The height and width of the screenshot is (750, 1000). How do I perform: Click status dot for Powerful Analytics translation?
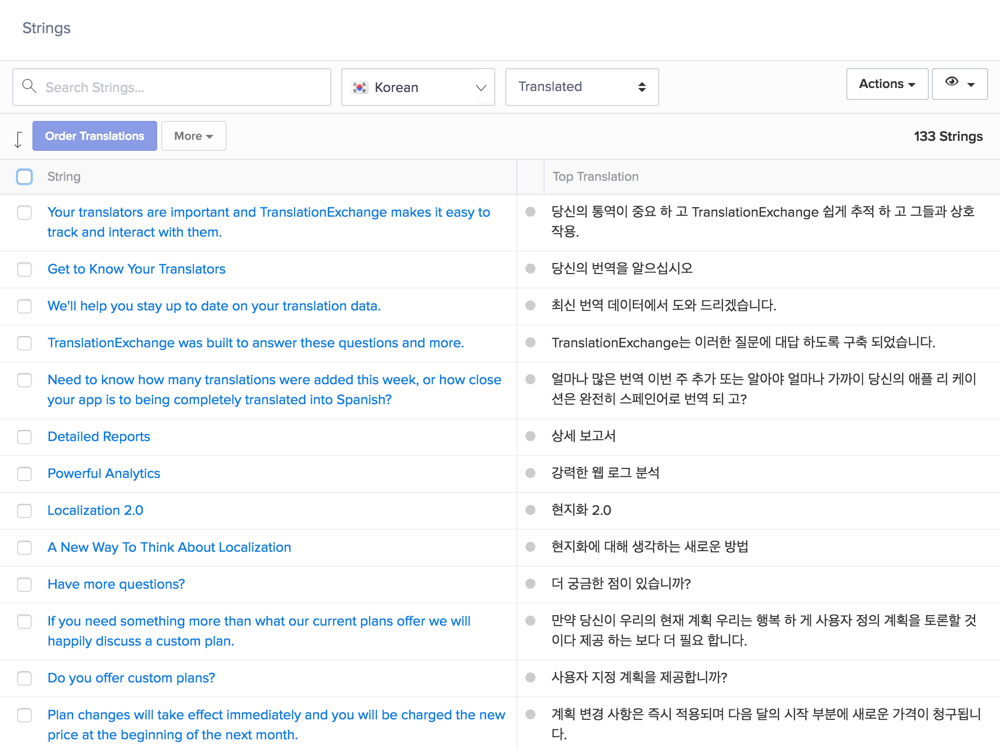pos(530,473)
